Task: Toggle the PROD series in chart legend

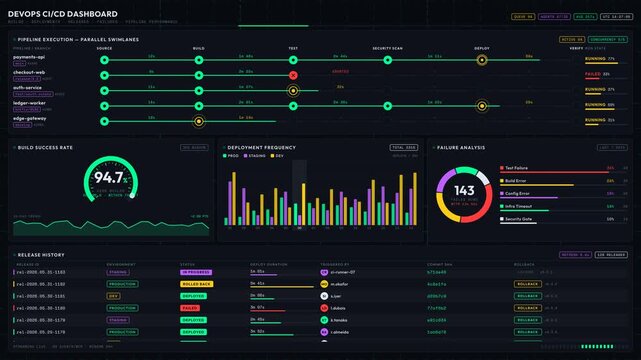Action: click(x=231, y=156)
